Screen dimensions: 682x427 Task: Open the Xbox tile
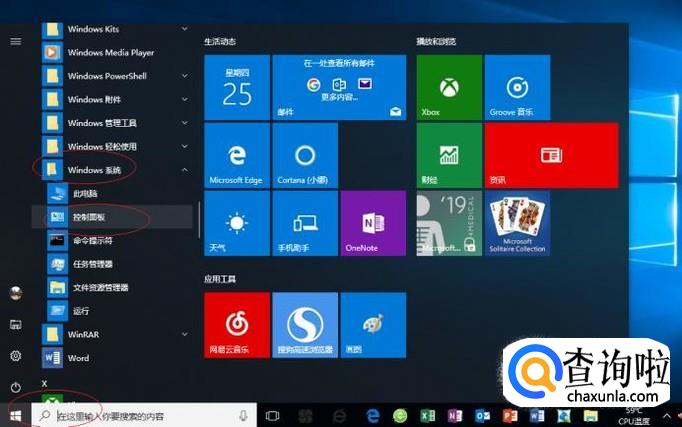(449, 87)
